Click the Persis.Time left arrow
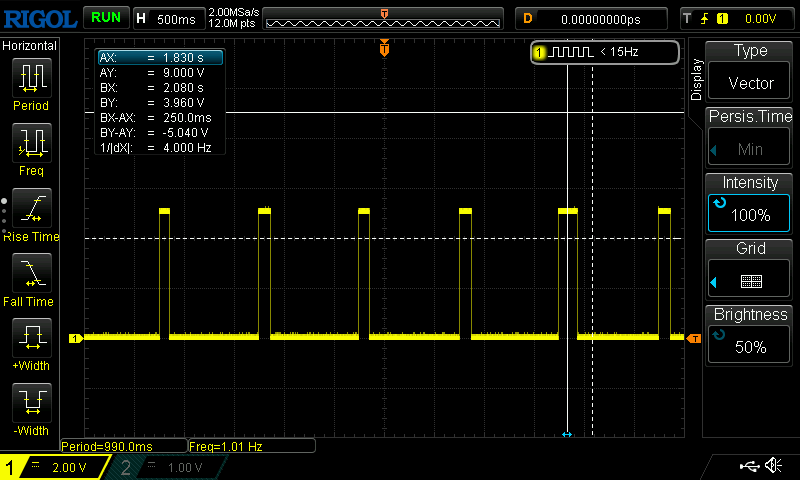Image resolution: width=800 pixels, height=480 pixels. (x=714, y=150)
